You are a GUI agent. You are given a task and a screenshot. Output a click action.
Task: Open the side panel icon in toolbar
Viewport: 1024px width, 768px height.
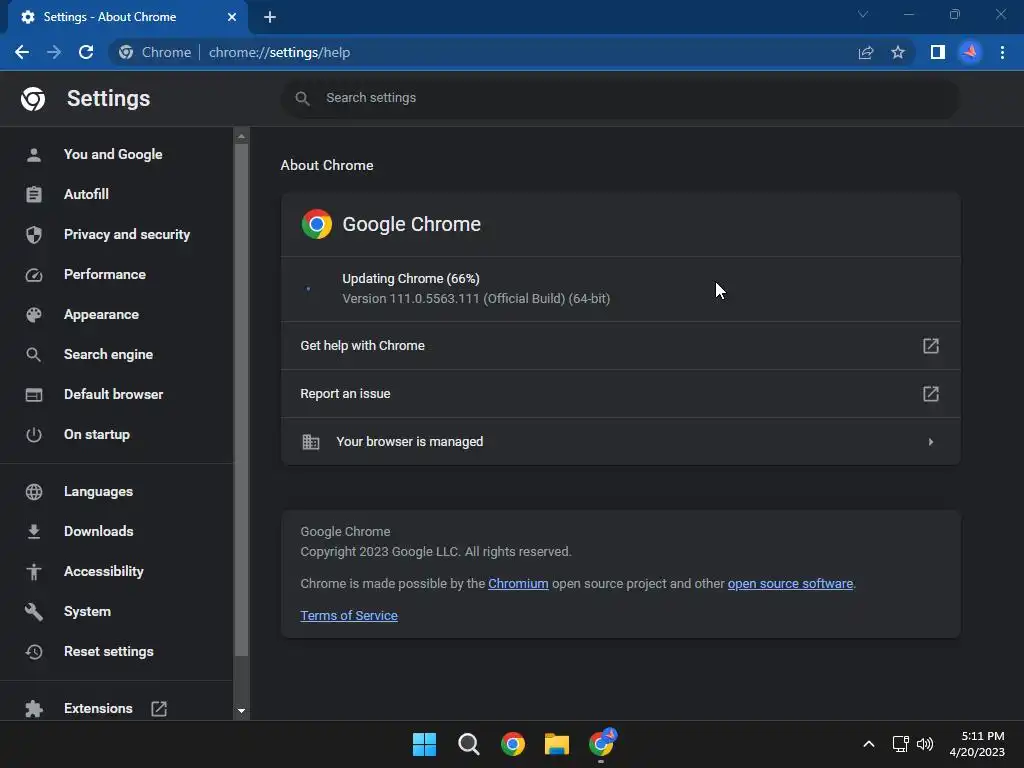(938, 52)
